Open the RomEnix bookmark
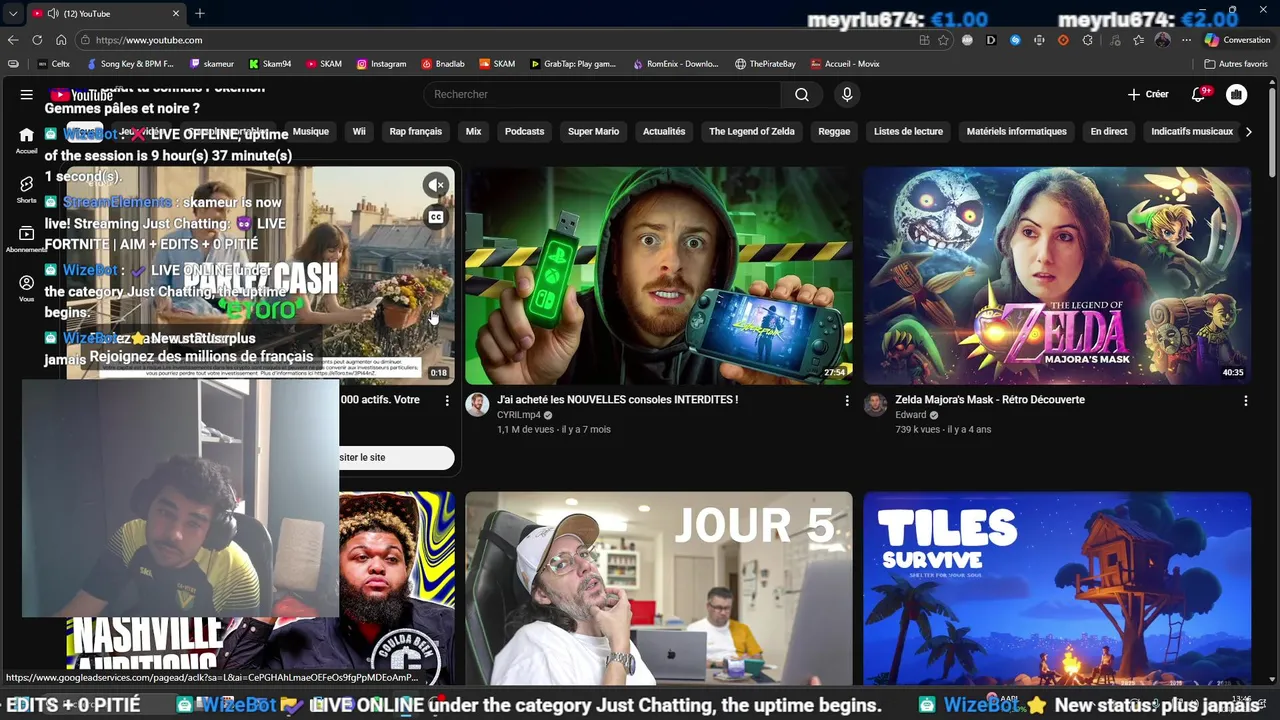Viewport: 1280px width, 720px height. [676, 64]
